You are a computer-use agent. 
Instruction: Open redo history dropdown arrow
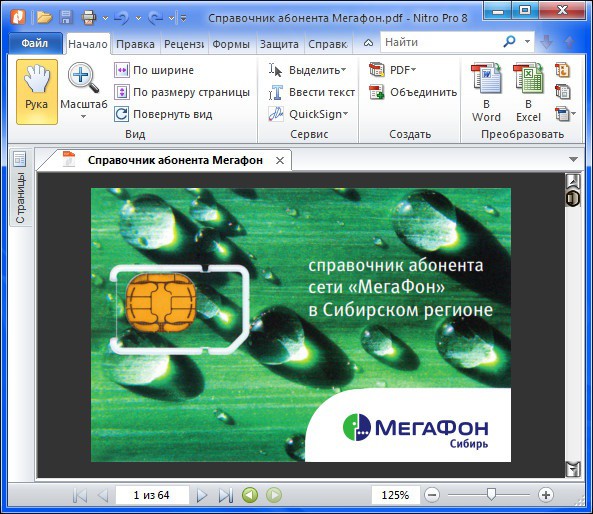pos(171,18)
